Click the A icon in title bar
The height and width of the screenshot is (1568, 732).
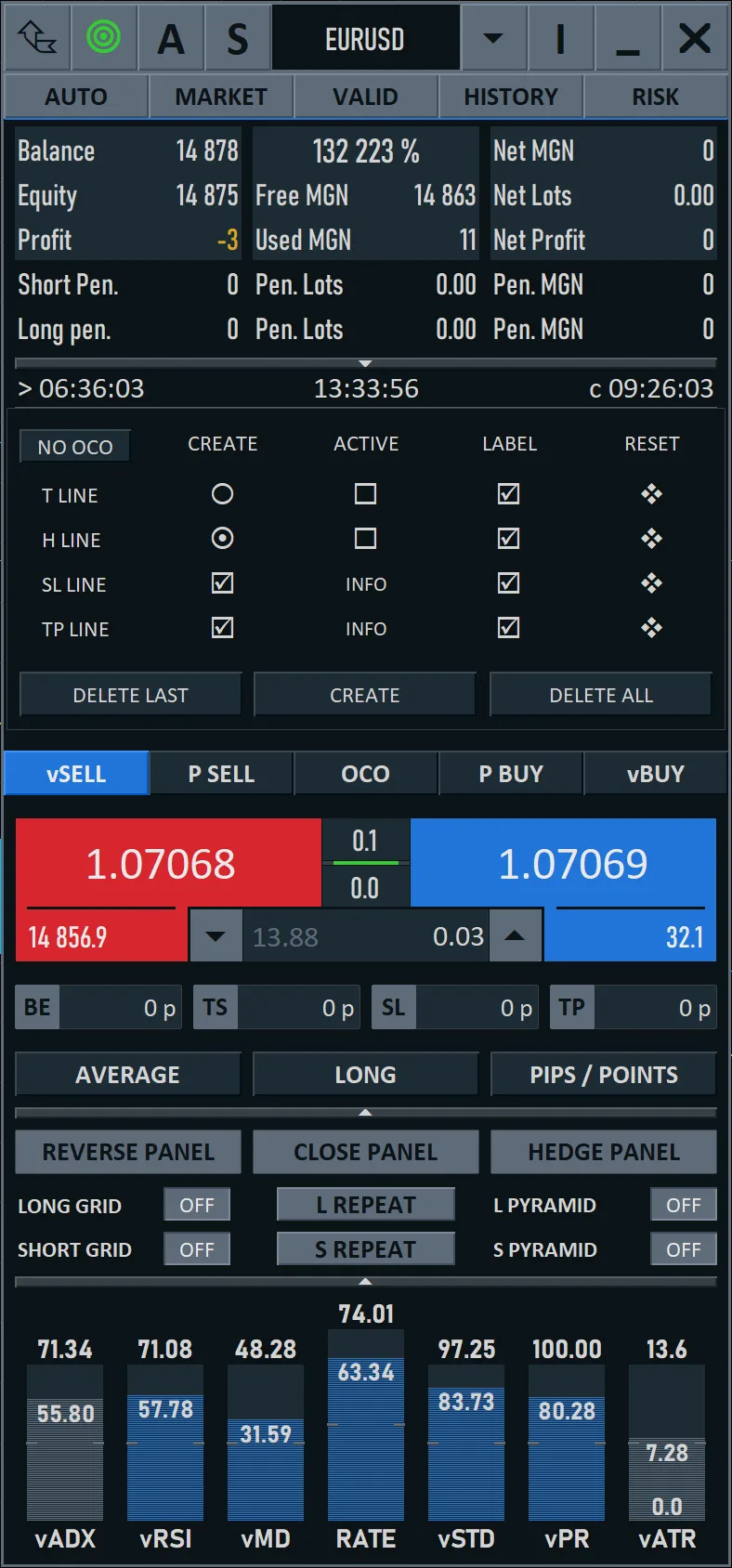click(x=171, y=38)
